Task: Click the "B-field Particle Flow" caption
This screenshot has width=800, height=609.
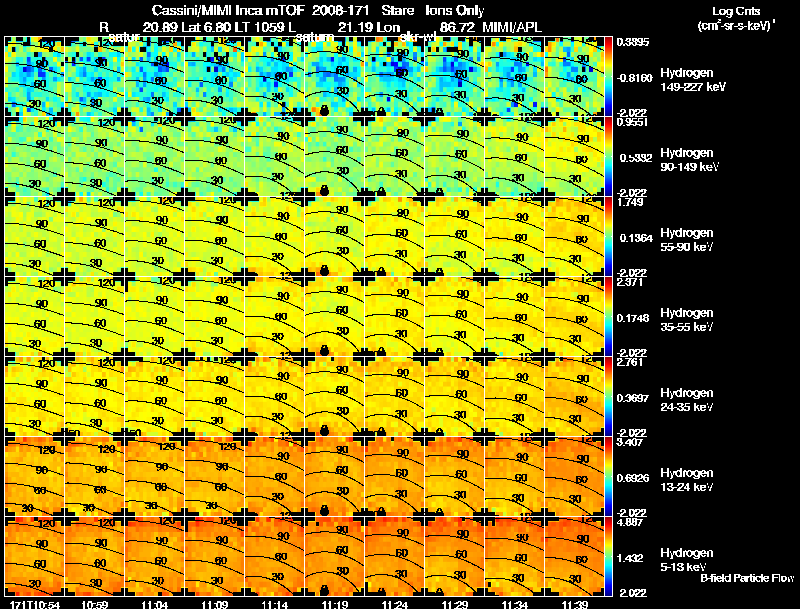Action: pyautogui.click(x=747, y=578)
